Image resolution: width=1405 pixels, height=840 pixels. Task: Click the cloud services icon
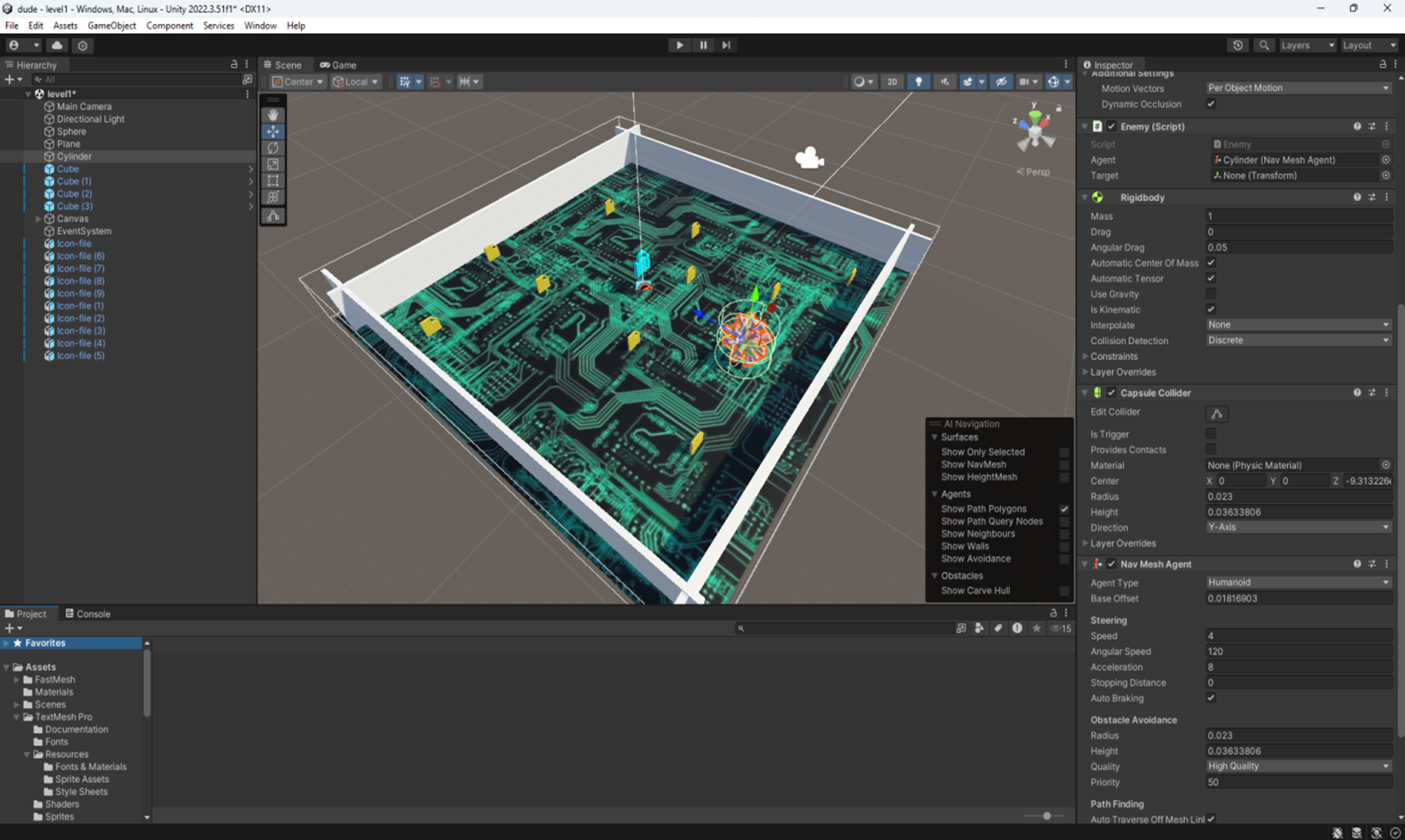(x=57, y=45)
